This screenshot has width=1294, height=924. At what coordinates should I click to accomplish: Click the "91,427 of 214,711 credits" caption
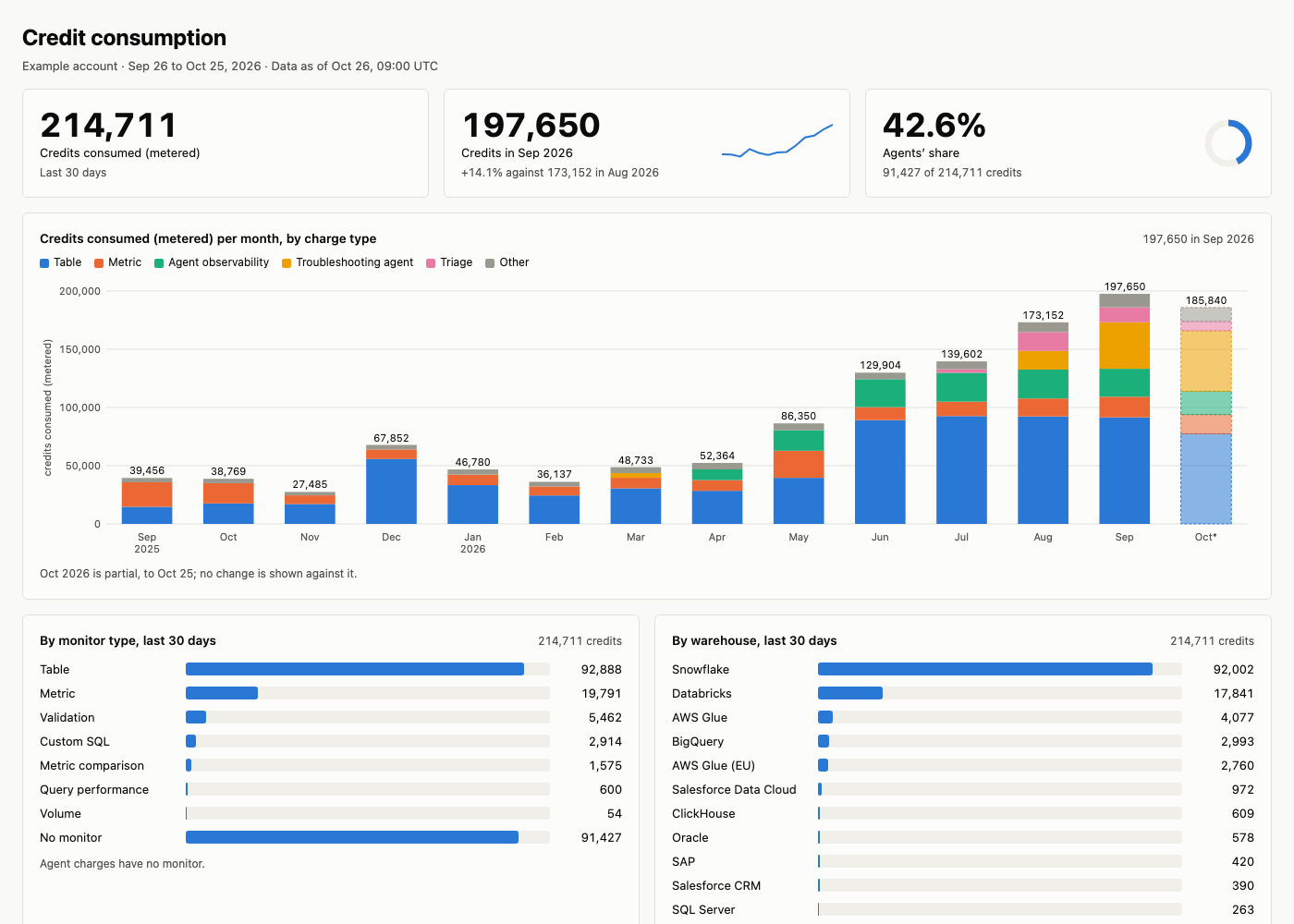pyautogui.click(x=952, y=173)
